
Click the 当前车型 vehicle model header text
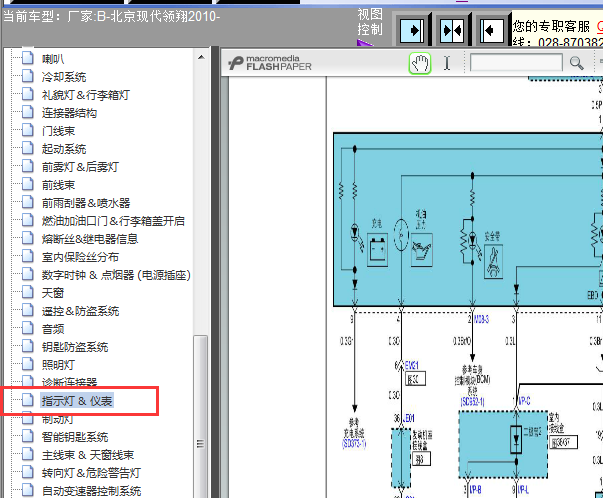point(111,17)
